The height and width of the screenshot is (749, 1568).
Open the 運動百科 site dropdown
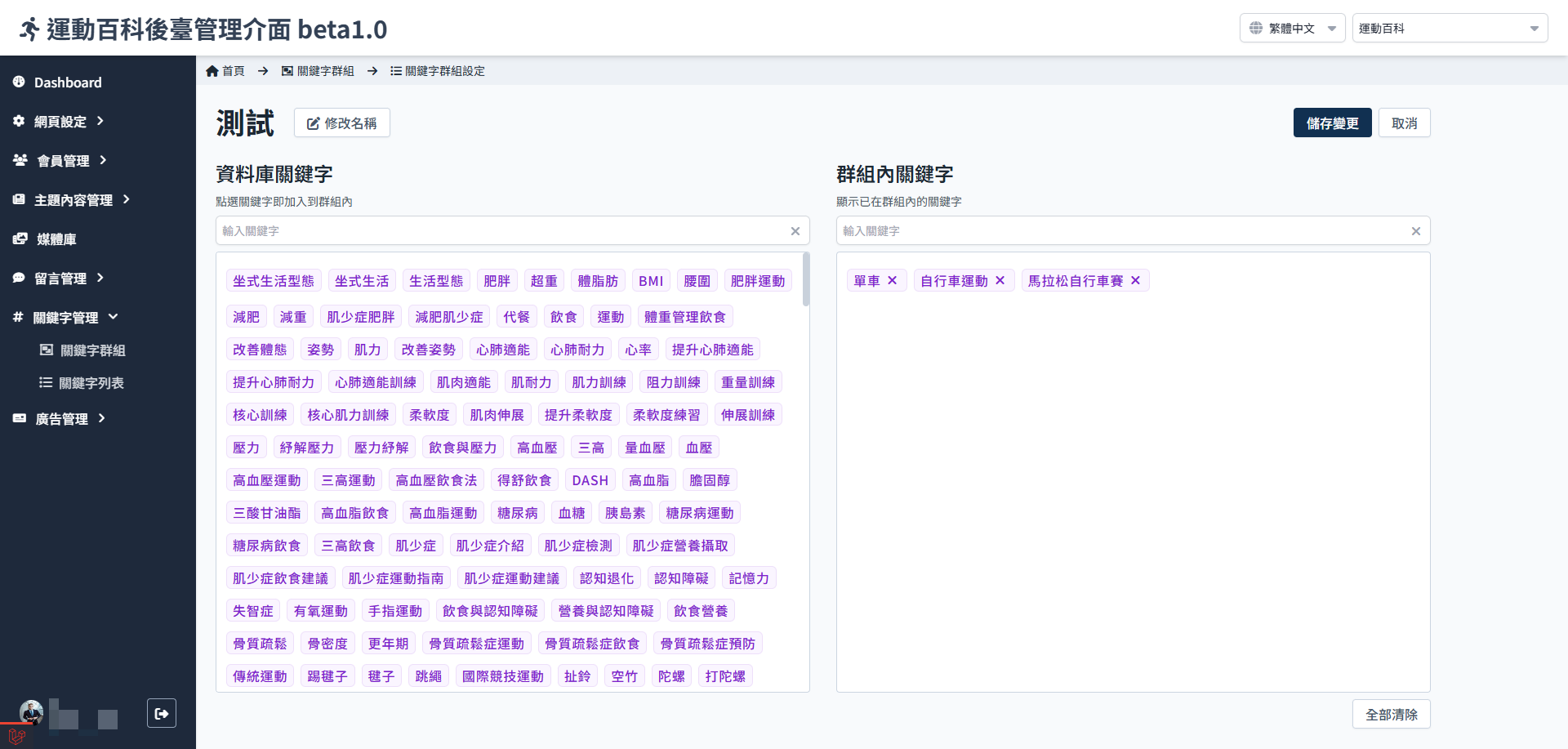pos(1450,28)
